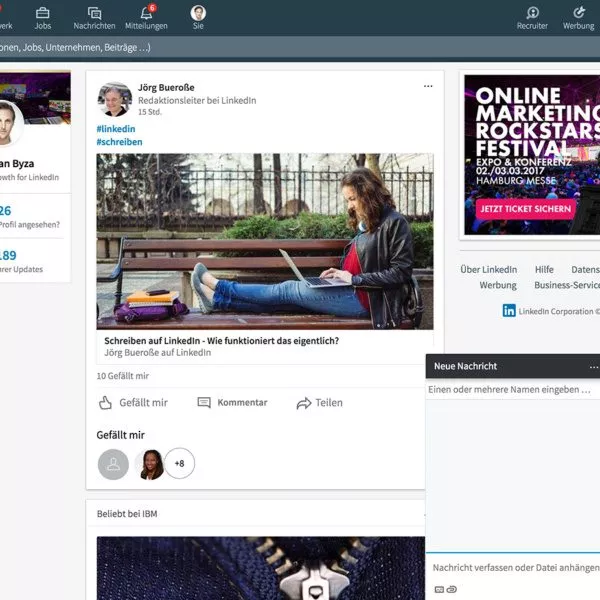Click 'Beliebt bei IBM' heading
Image resolution: width=600 pixels, height=600 pixels.
127,514
